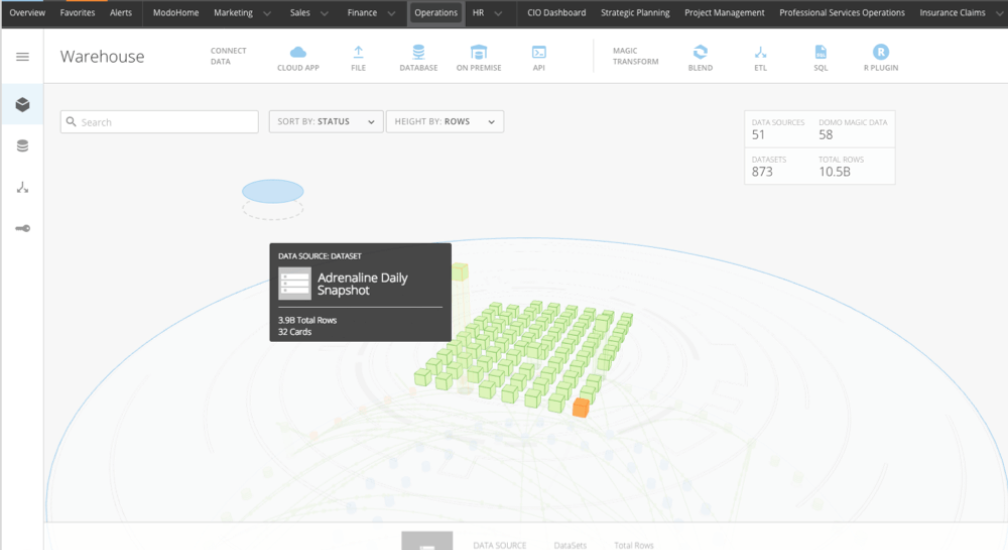Open the Height By Rows dropdown

[445, 121]
